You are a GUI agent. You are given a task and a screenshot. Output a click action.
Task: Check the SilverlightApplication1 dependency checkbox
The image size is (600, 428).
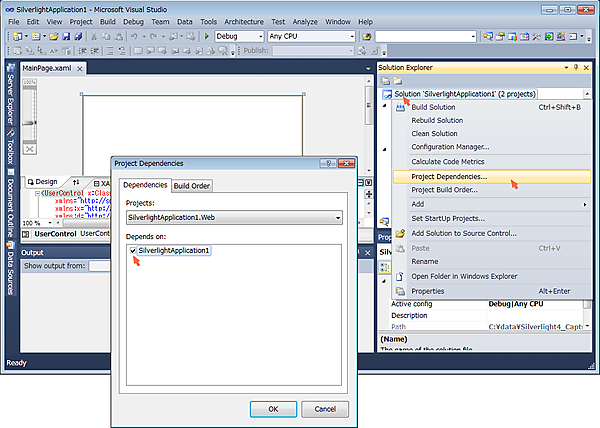(132, 250)
